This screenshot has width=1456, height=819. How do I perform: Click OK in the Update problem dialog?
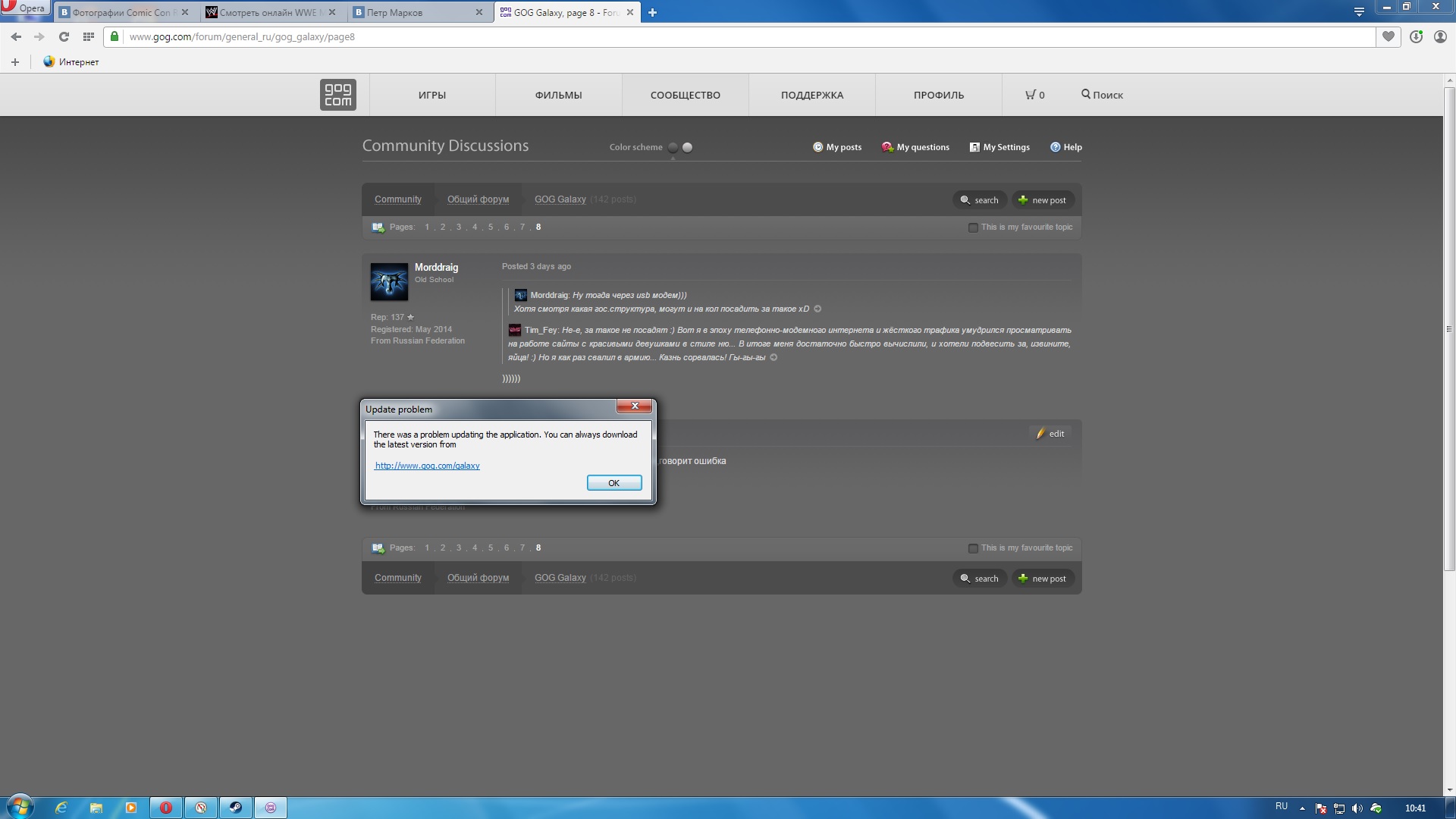coord(614,483)
